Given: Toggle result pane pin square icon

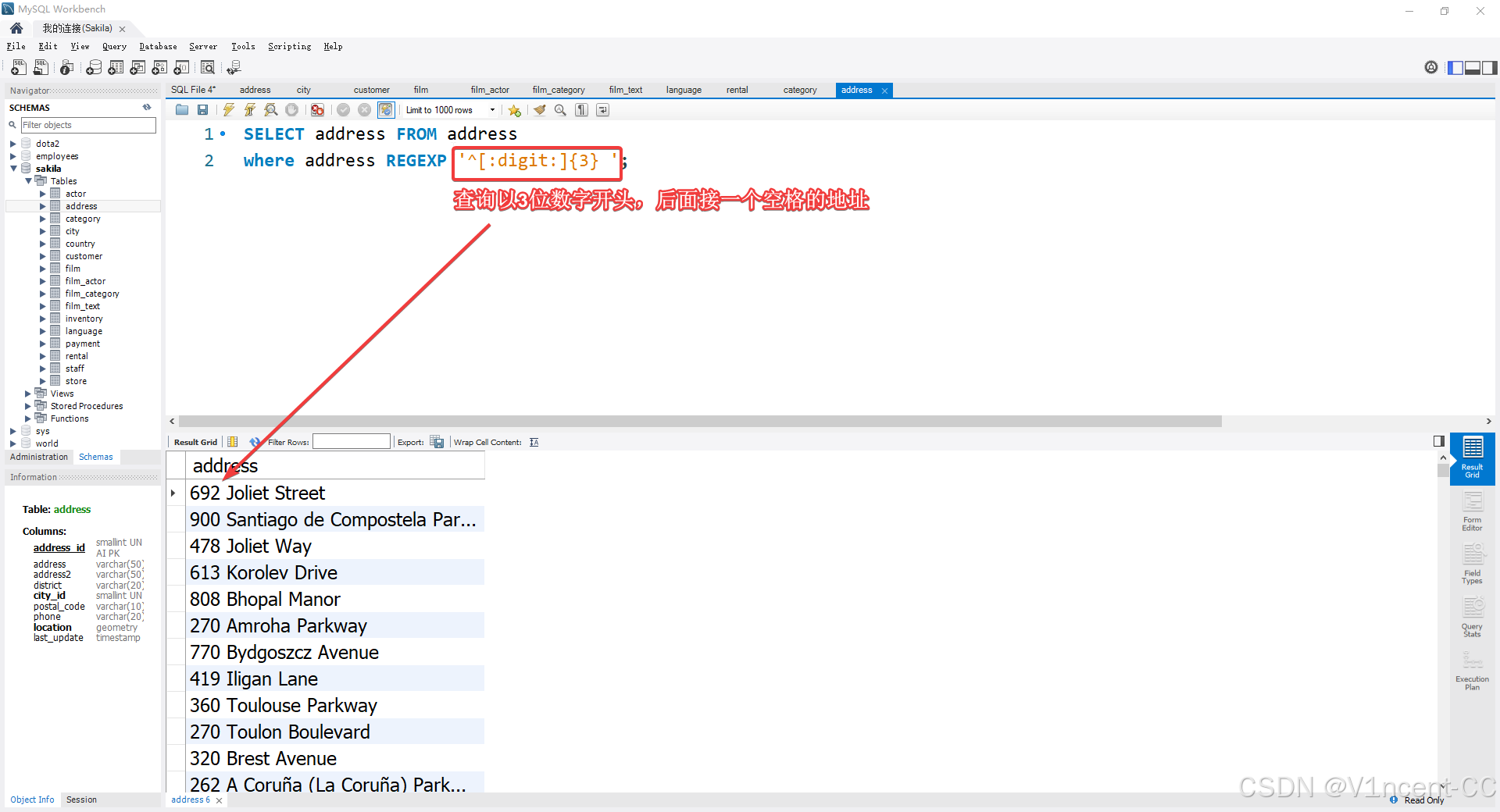Looking at the screenshot, I should [x=1439, y=441].
